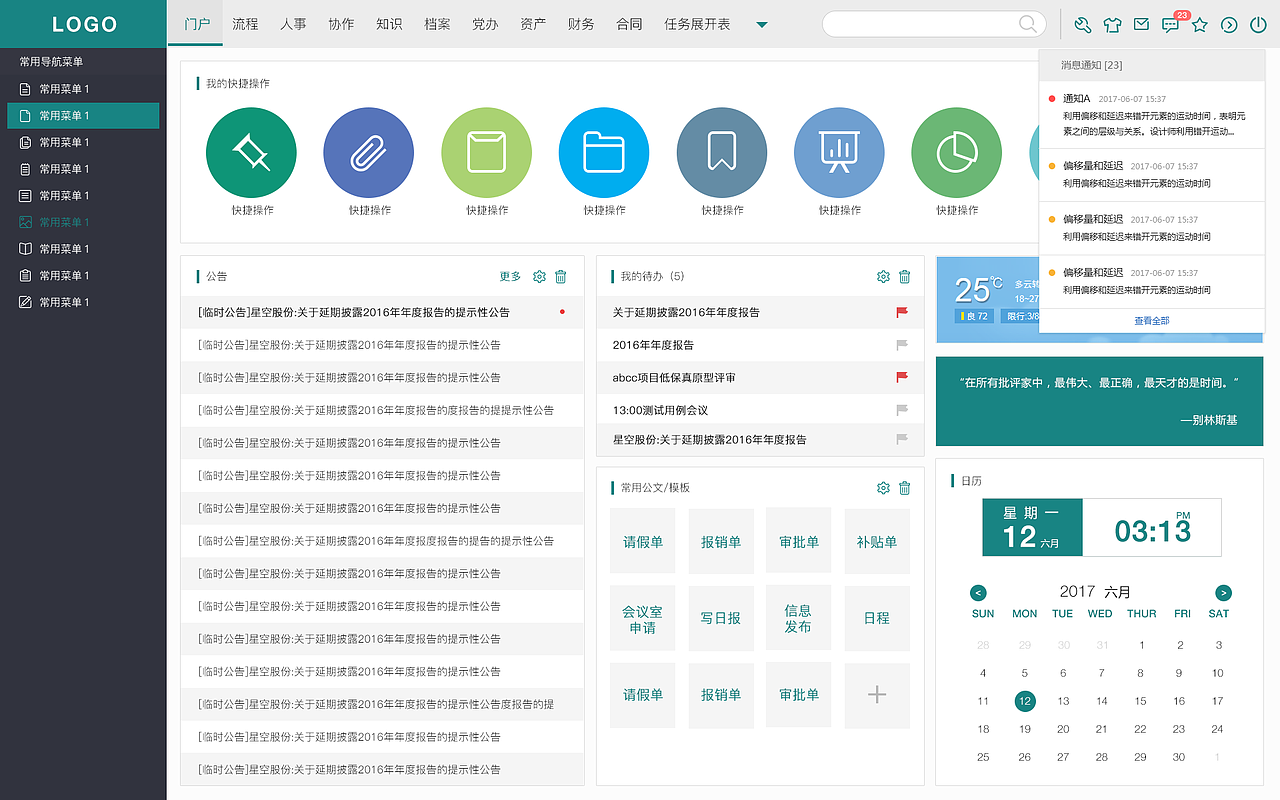Open the T-shirt theme skin icon
The image size is (1280, 800).
[x=1112, y=25]
